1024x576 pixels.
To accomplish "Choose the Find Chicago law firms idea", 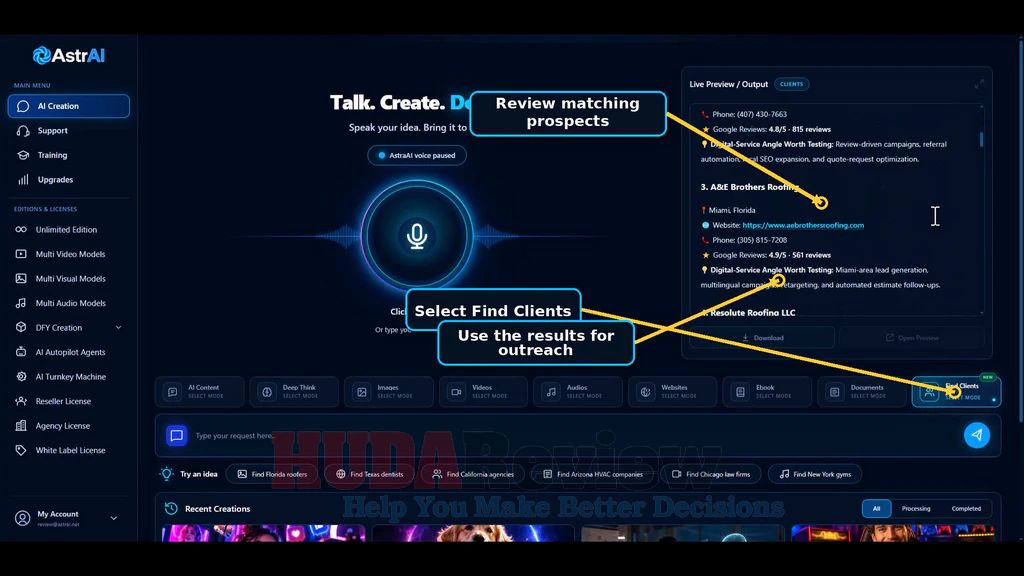I will click(x=711, y=474).
